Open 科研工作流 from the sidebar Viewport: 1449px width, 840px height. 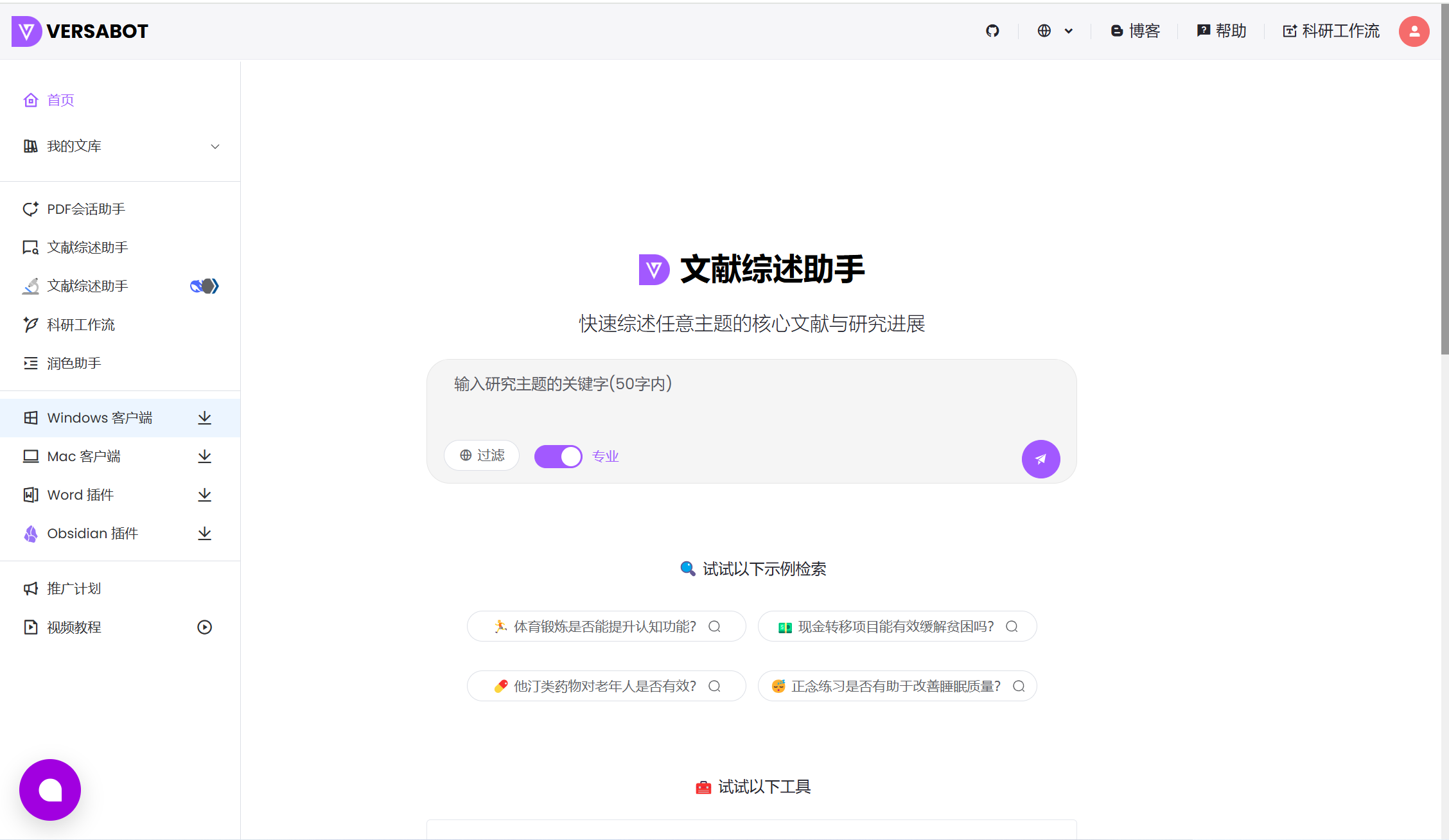pyautogui.click(x=80, y=324)
